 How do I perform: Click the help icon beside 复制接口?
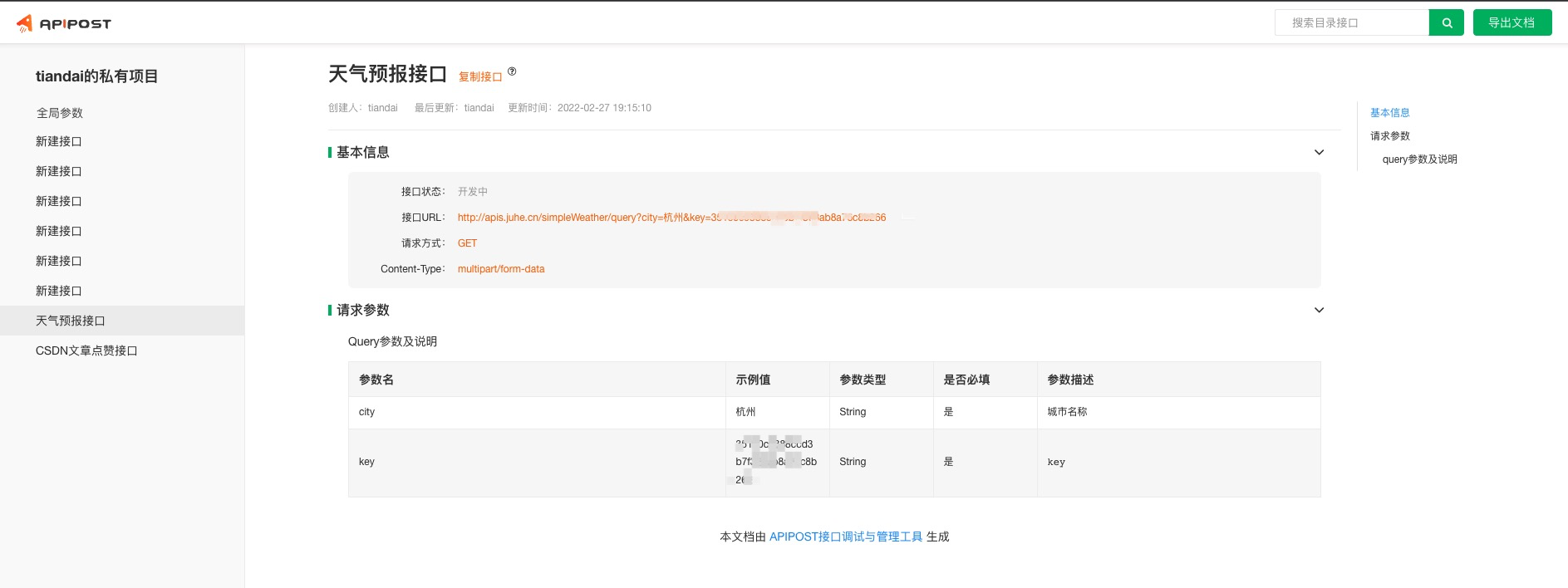(512, 71)
